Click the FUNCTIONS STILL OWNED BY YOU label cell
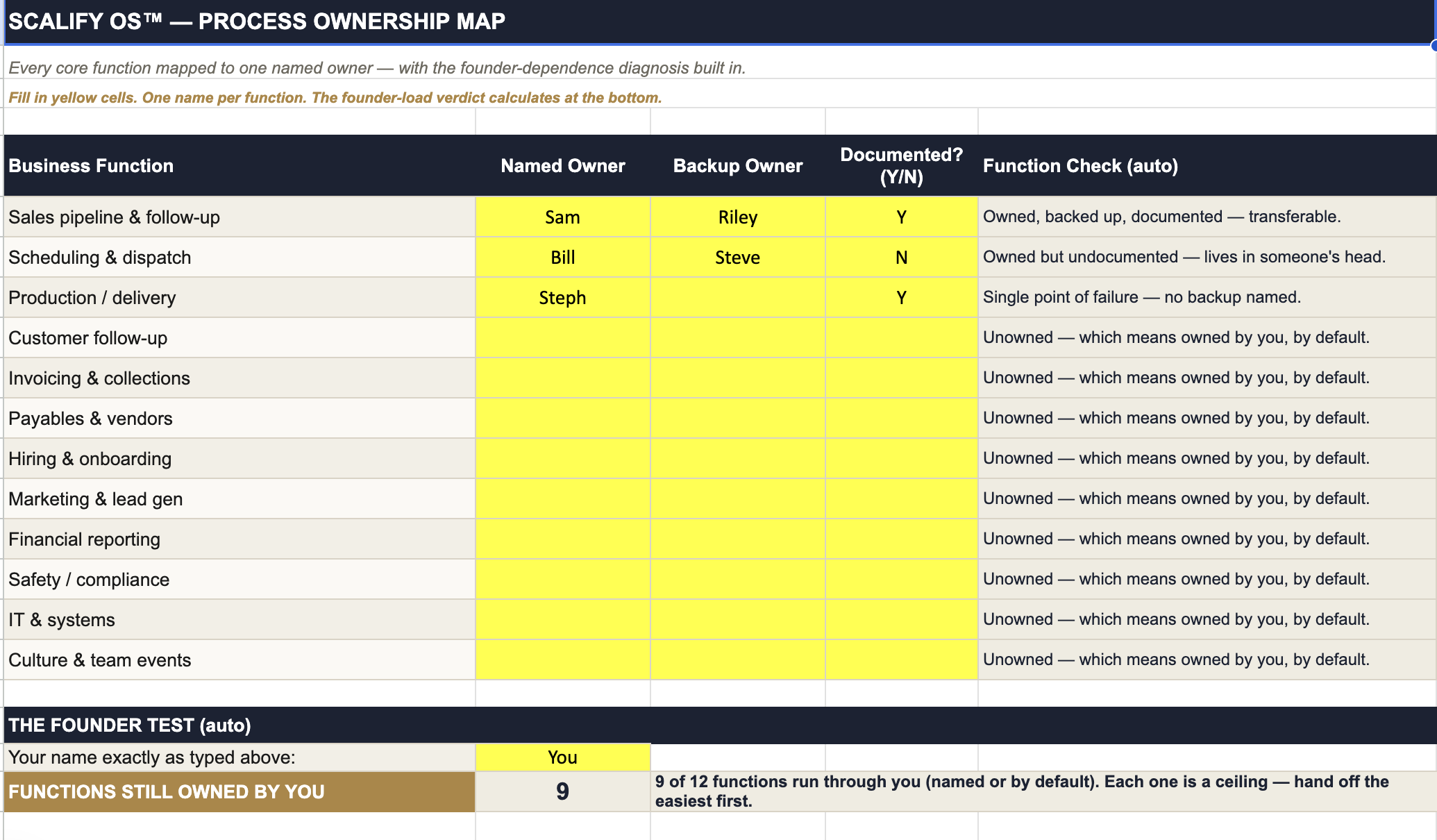 coord(239,791)
